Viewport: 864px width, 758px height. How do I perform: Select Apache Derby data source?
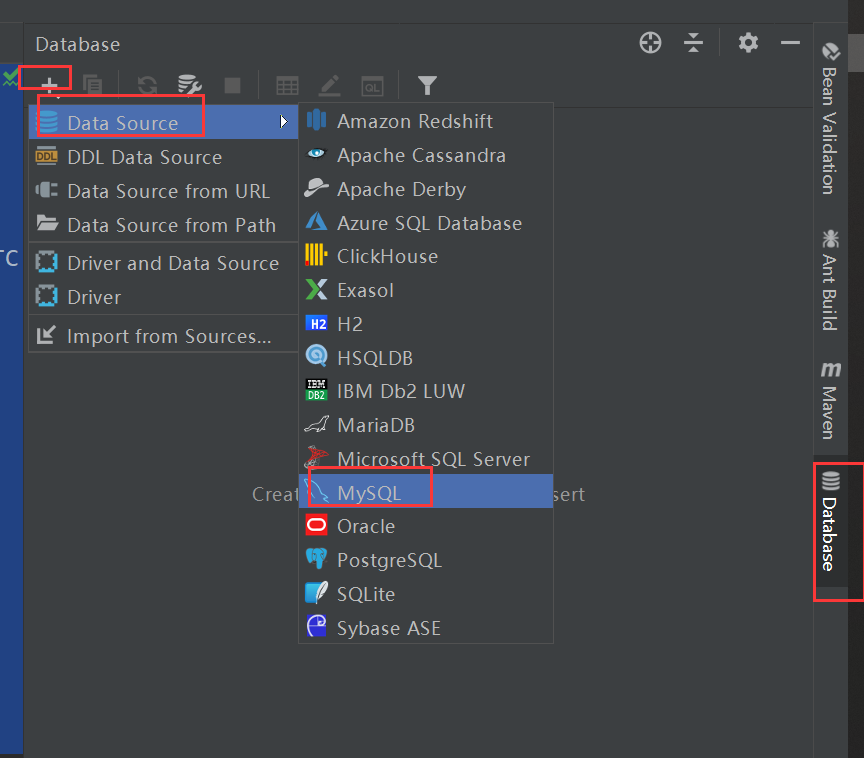pyautogui.click(x=426, y=189)
